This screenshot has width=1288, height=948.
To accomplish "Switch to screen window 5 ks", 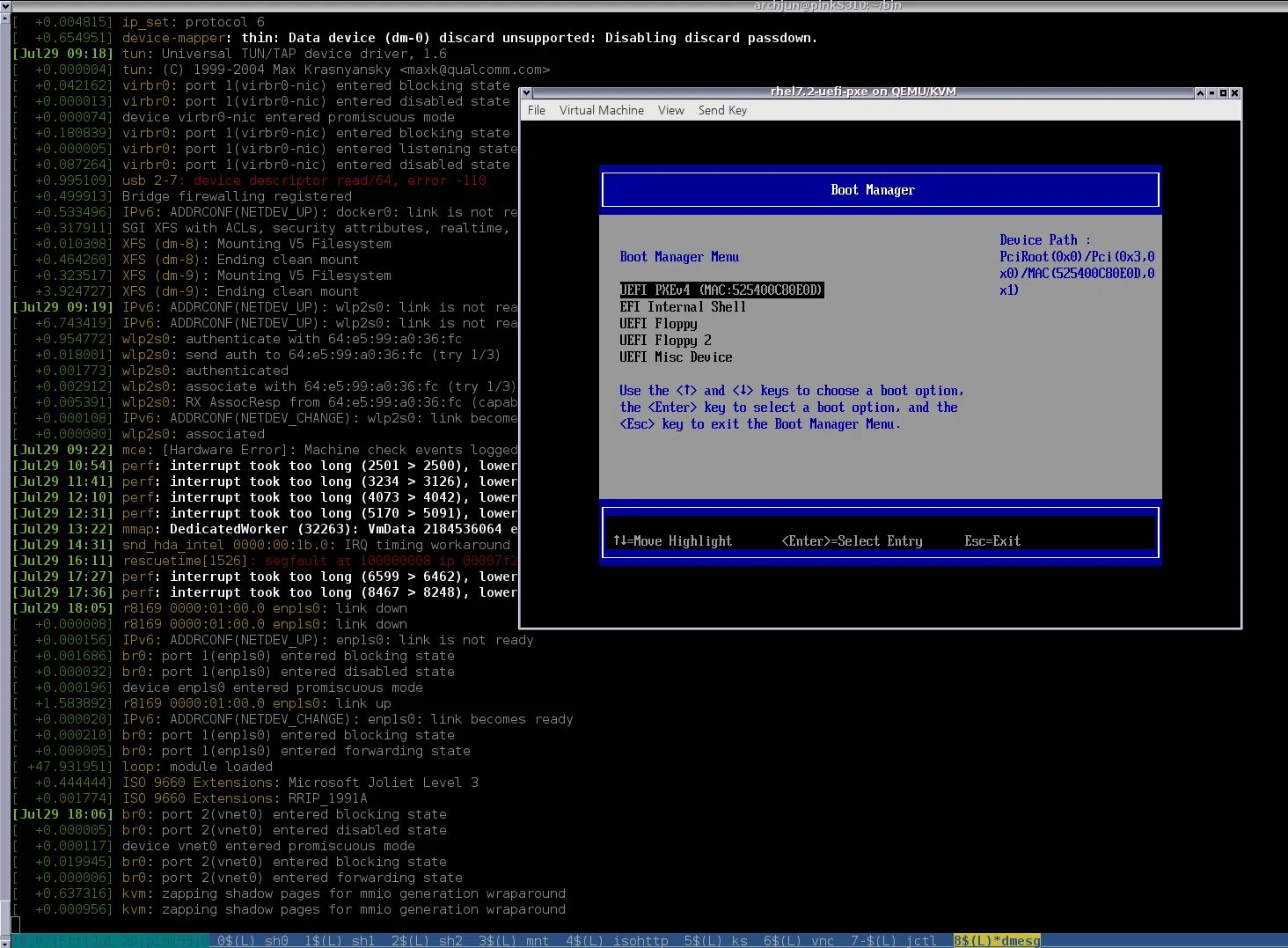I will [x=716, y=941].
